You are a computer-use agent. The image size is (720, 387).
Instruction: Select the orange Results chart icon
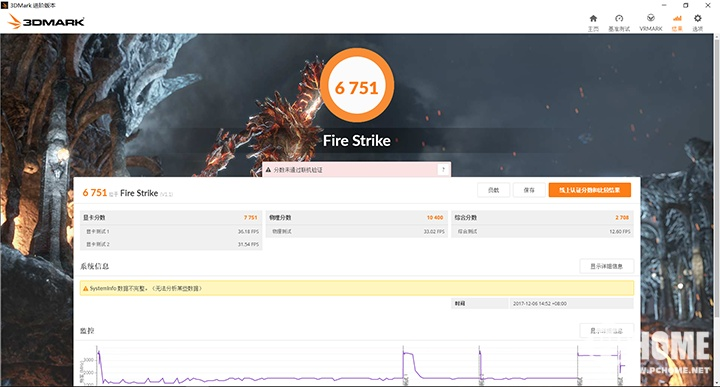click(x=677, y=18)
